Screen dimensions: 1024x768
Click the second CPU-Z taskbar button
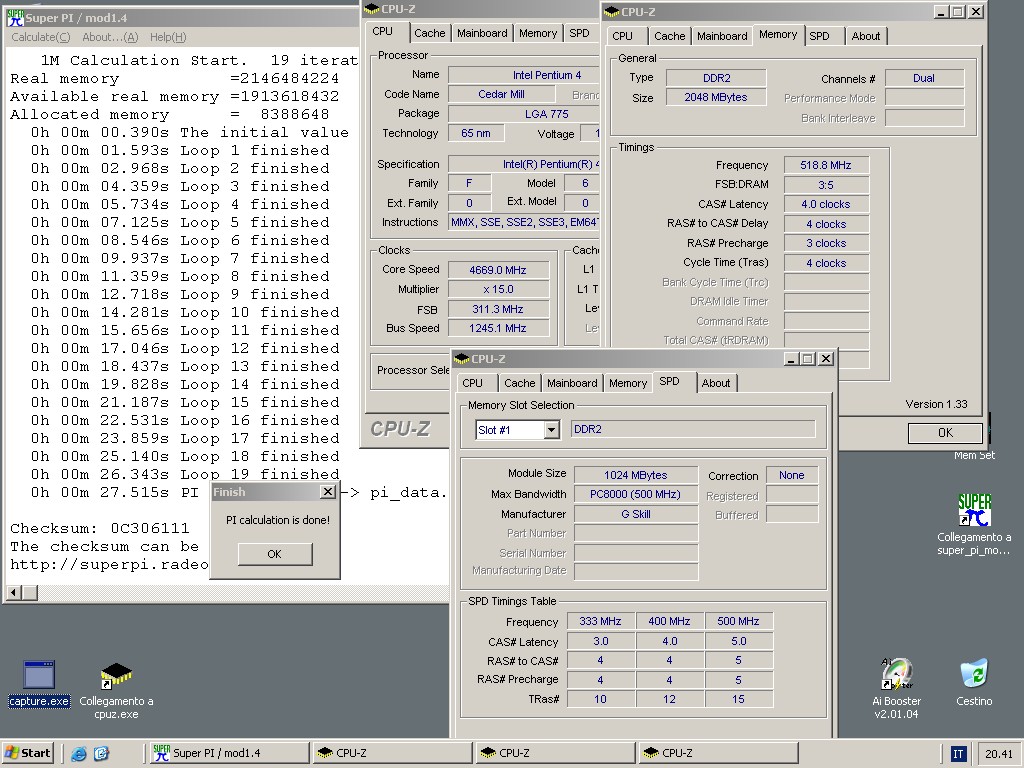tap(555, 753)
